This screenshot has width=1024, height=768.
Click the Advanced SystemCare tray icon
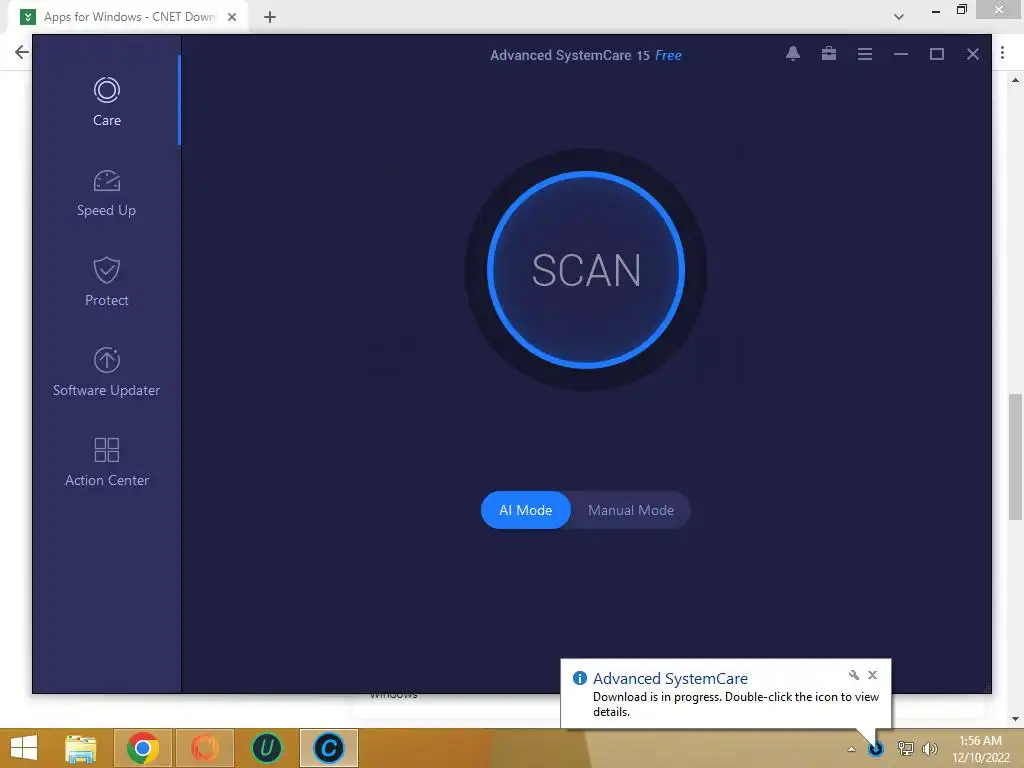click(x=876, y=748)
